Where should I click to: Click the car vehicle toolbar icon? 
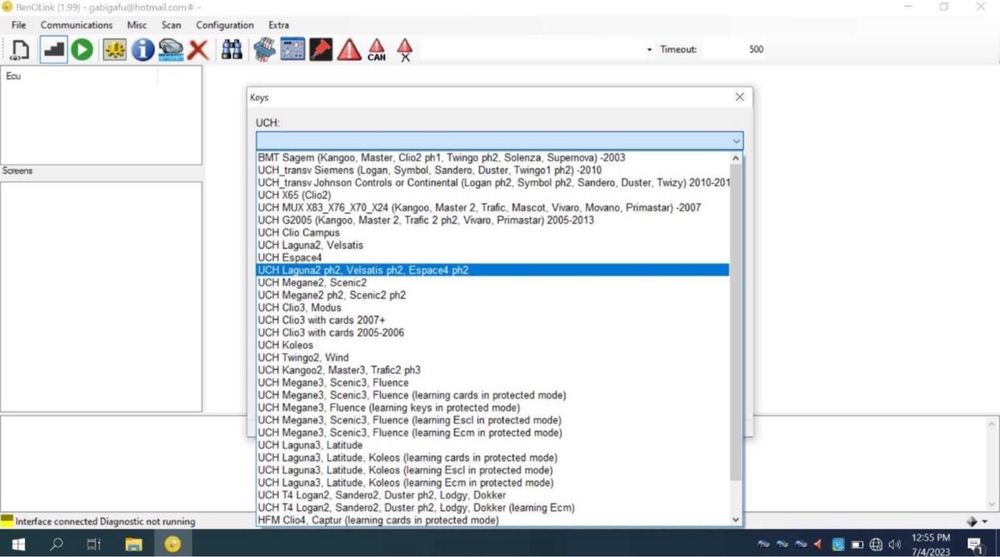tap(170, 50)
